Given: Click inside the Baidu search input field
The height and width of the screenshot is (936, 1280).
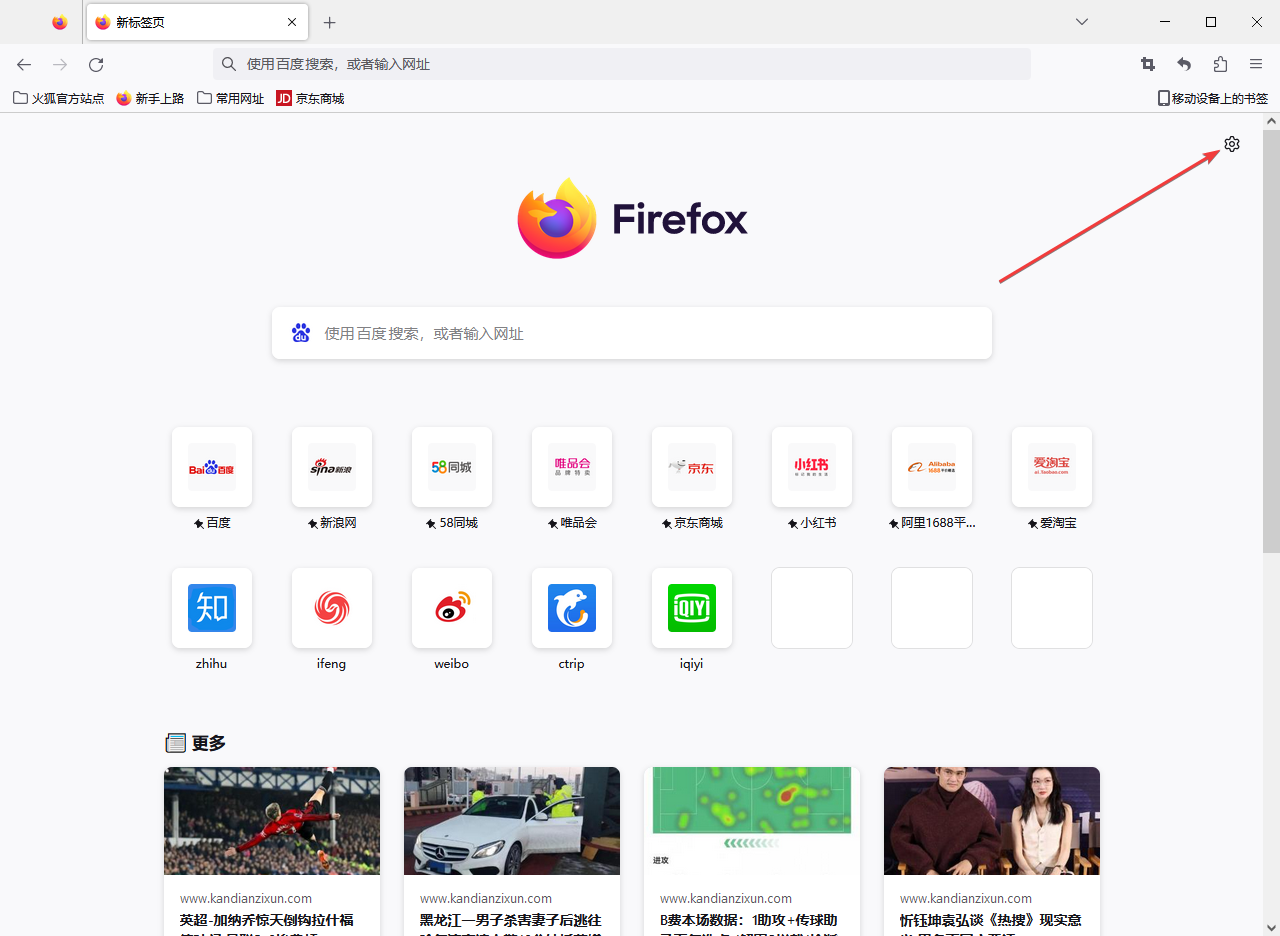Looking at the screenshot, I should [631, 333].
